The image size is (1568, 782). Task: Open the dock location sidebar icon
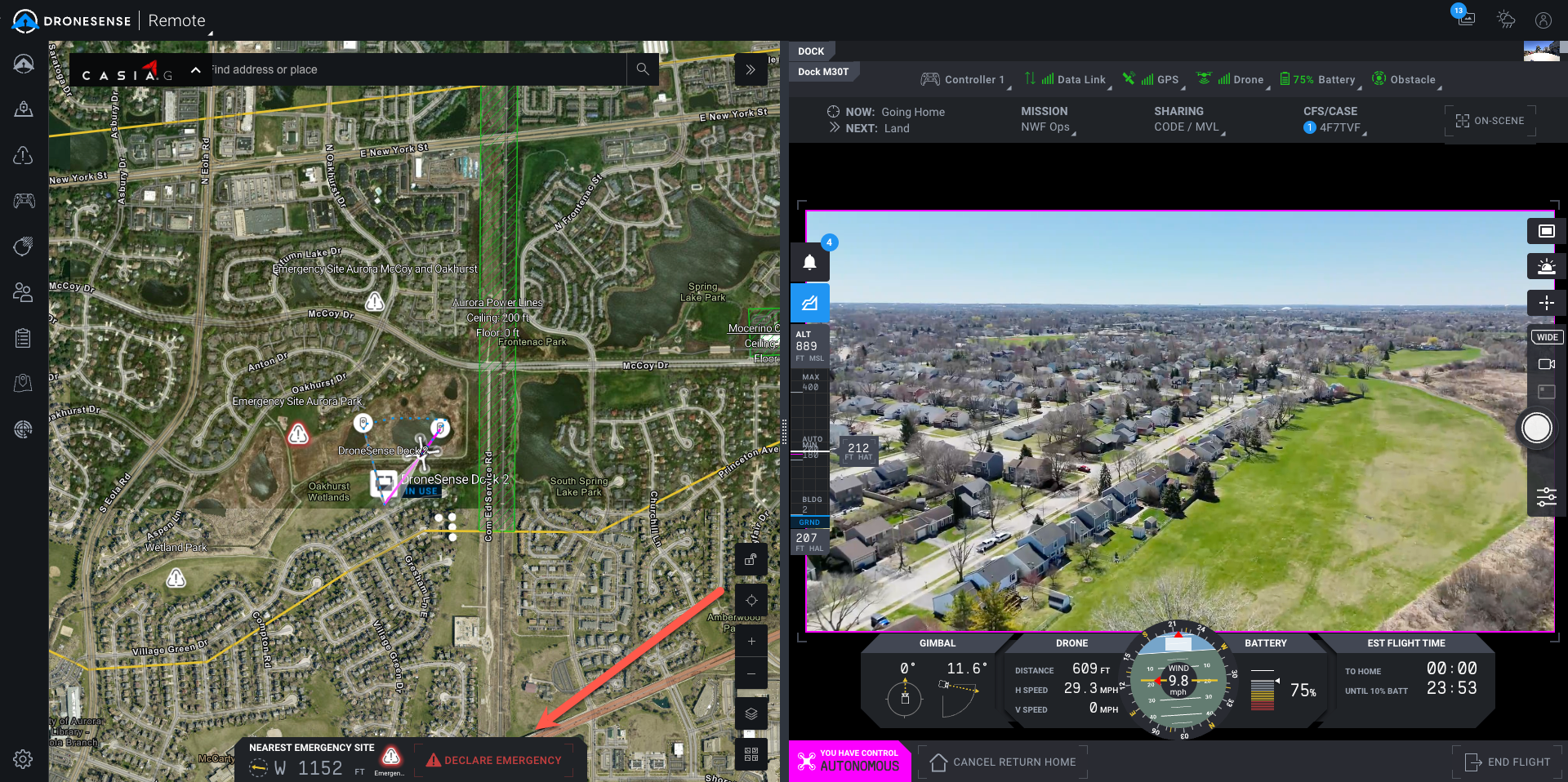pos(24,109)
